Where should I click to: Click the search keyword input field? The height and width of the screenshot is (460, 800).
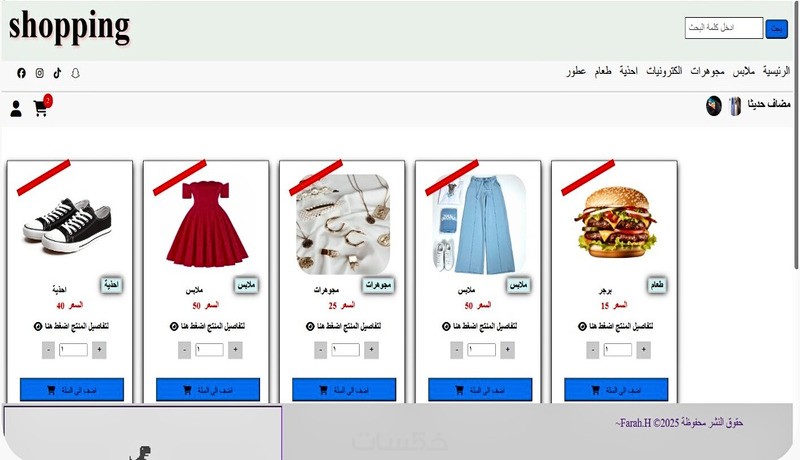tap(723, 28)
